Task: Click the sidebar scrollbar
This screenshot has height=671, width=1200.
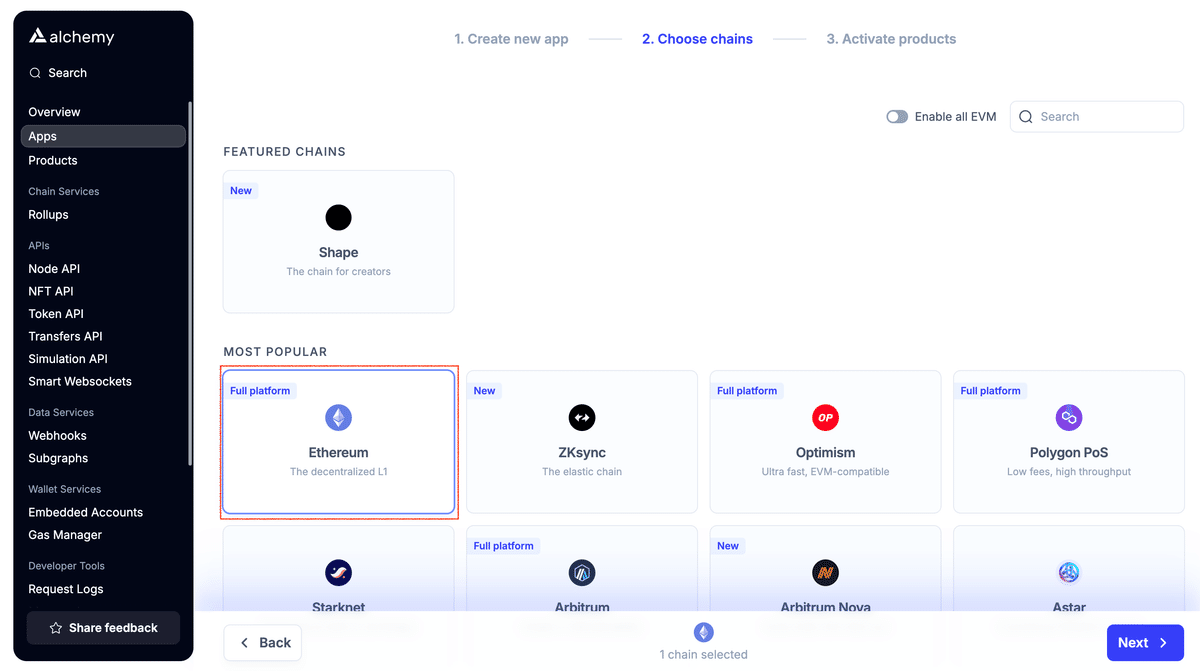Action: pos(190,283)
